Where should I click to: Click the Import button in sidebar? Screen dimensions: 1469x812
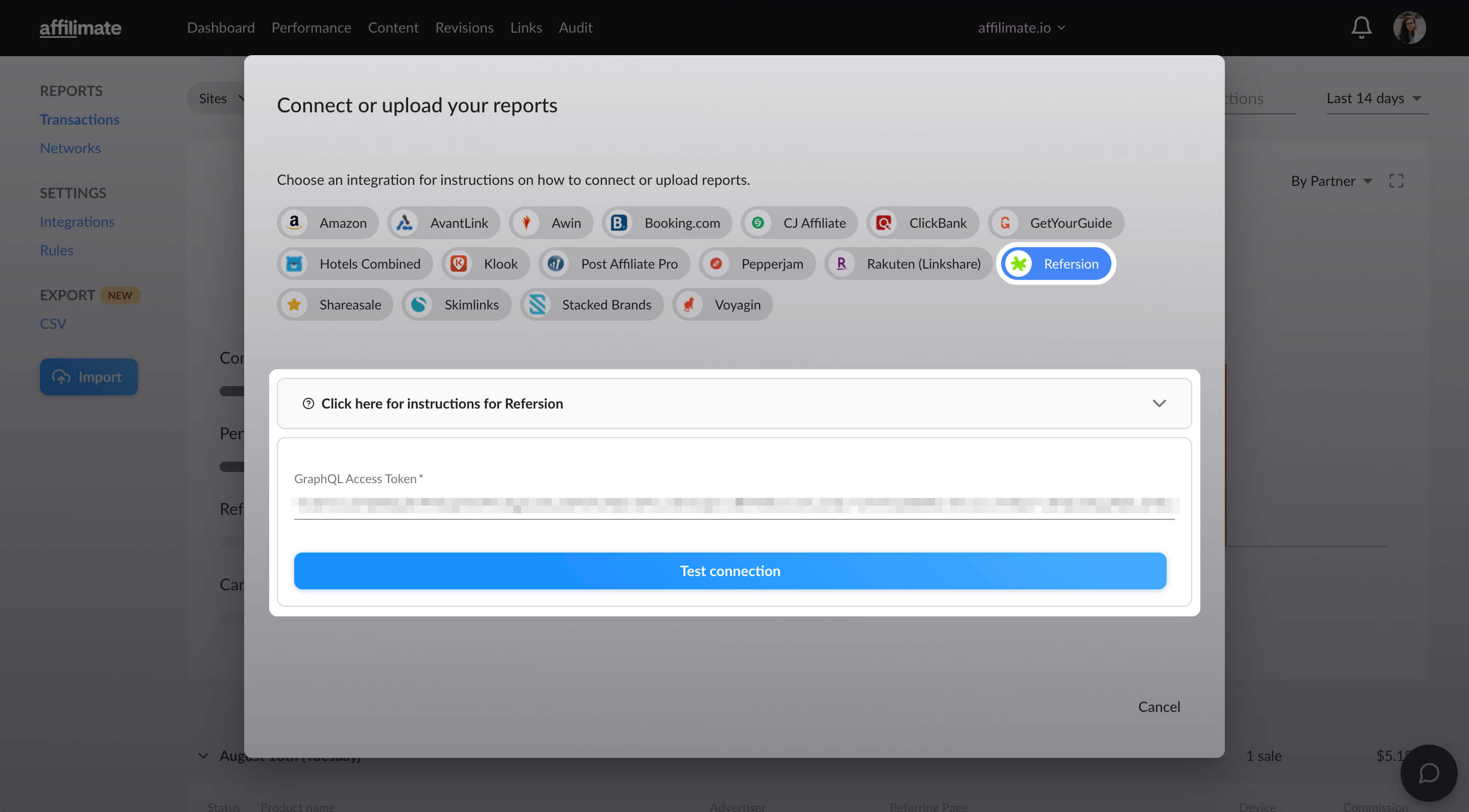pos(88,376)
